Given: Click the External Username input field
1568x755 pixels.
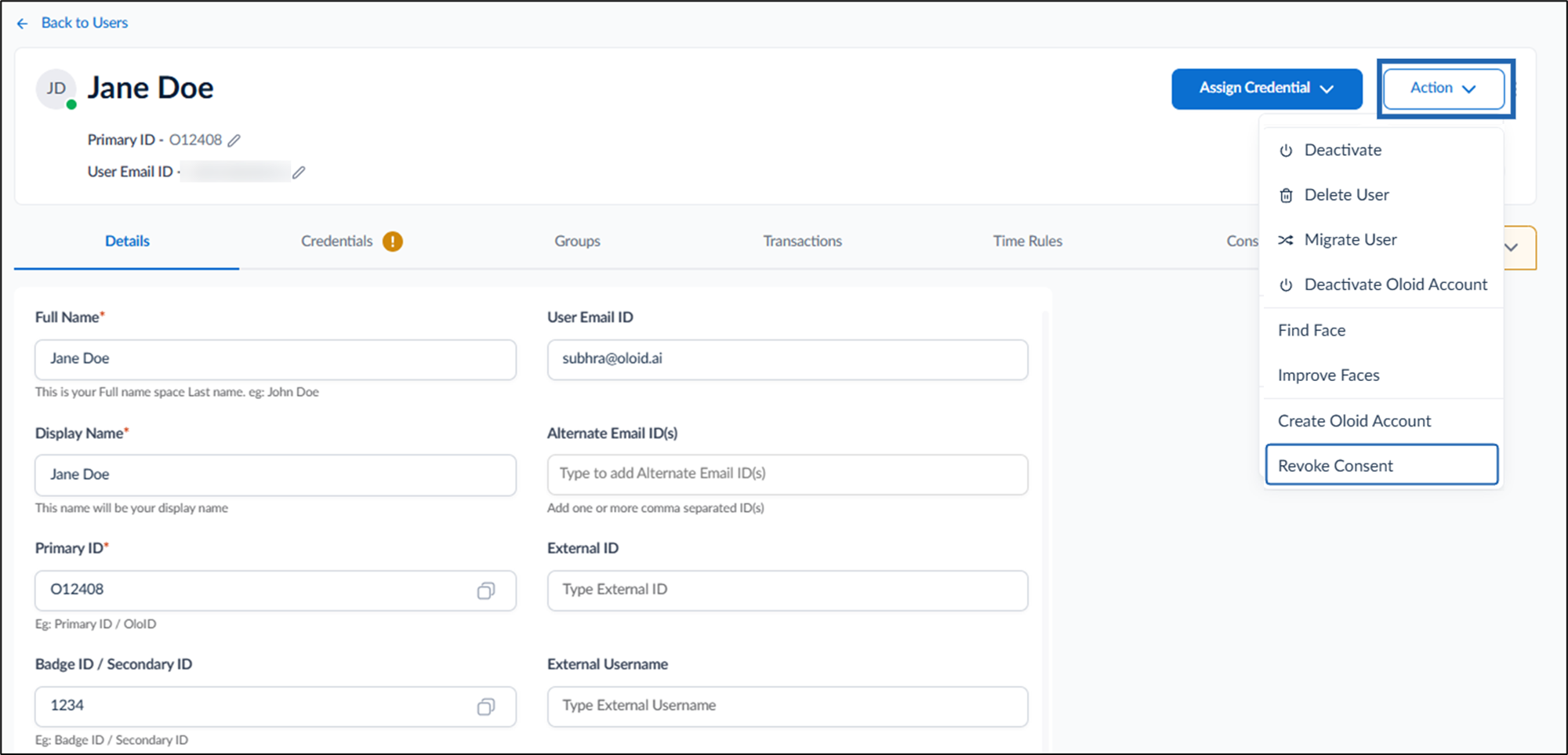Looking at the screenshot, I should click(787, 706).
